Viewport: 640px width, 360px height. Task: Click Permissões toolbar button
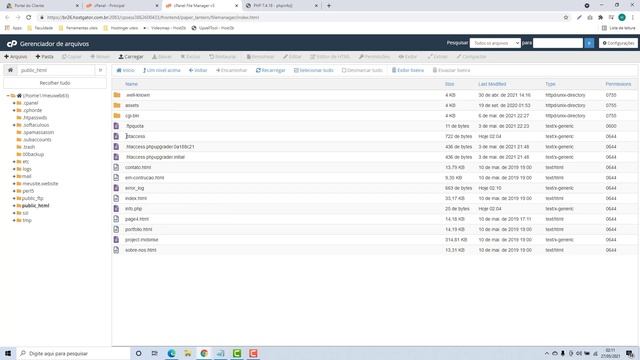pyautogui.click(x=374, y=56)
